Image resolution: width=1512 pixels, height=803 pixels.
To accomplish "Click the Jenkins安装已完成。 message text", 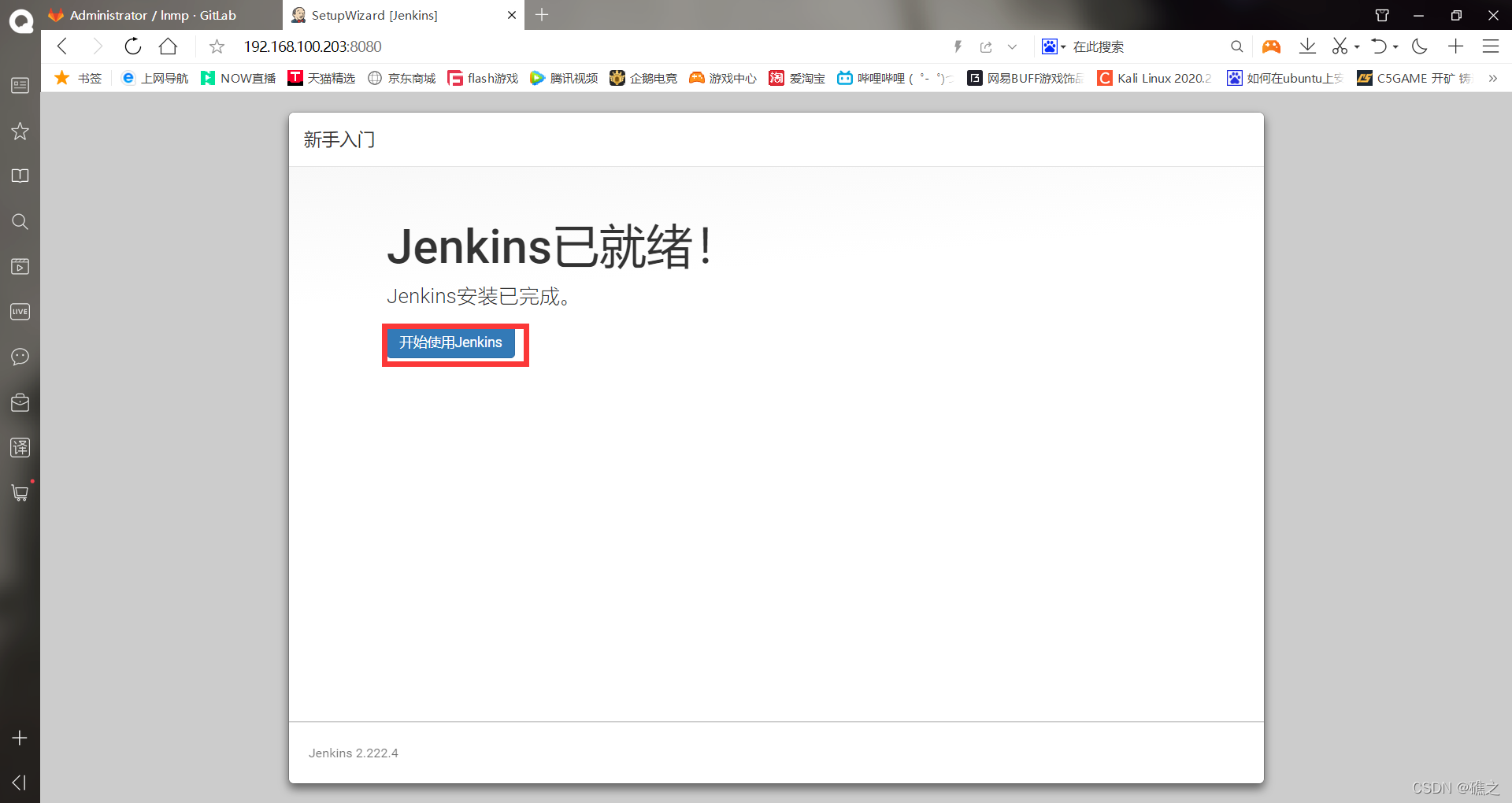I will (478, 297).
